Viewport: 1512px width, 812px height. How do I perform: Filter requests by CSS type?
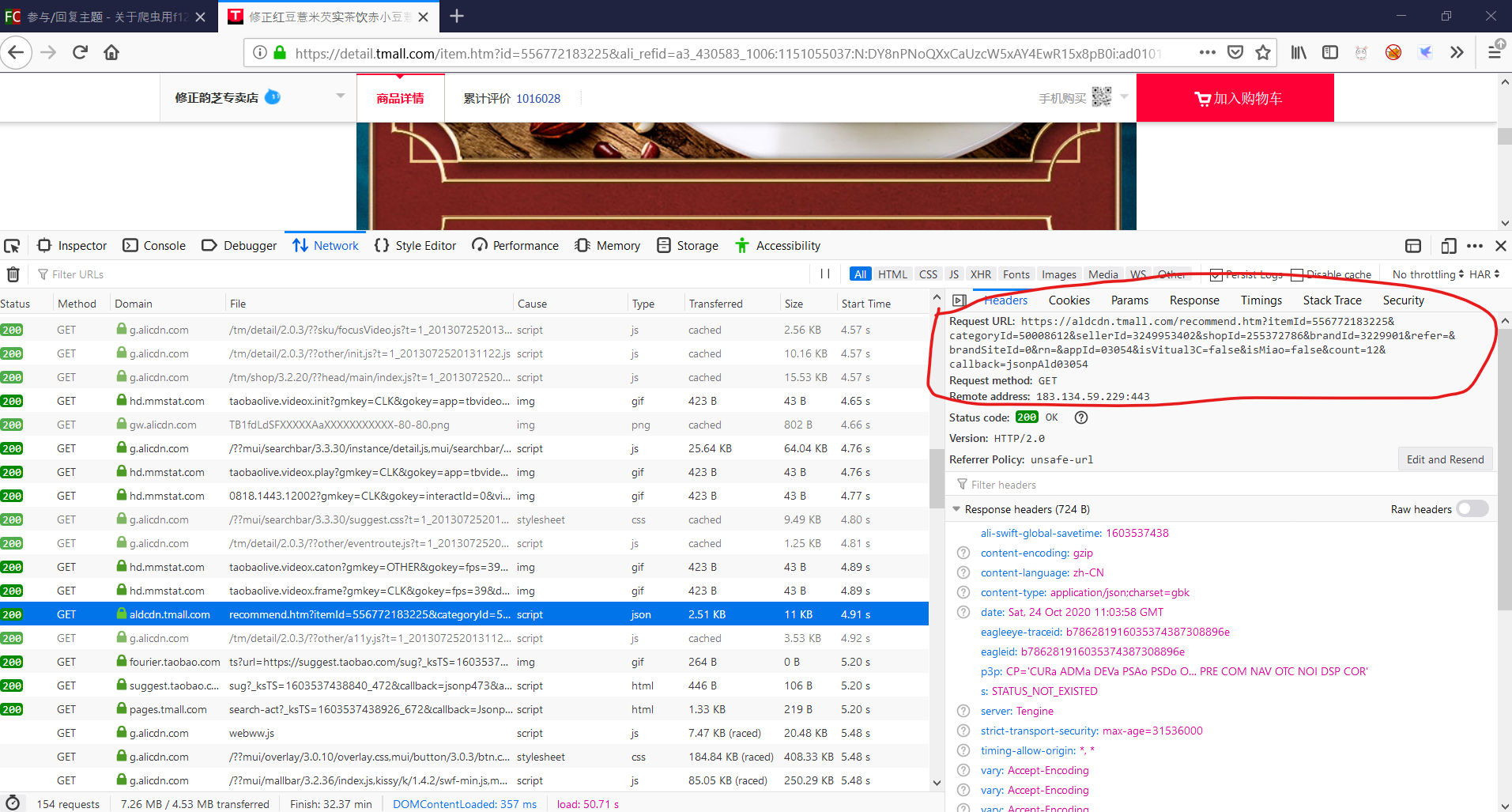point(928,274)
